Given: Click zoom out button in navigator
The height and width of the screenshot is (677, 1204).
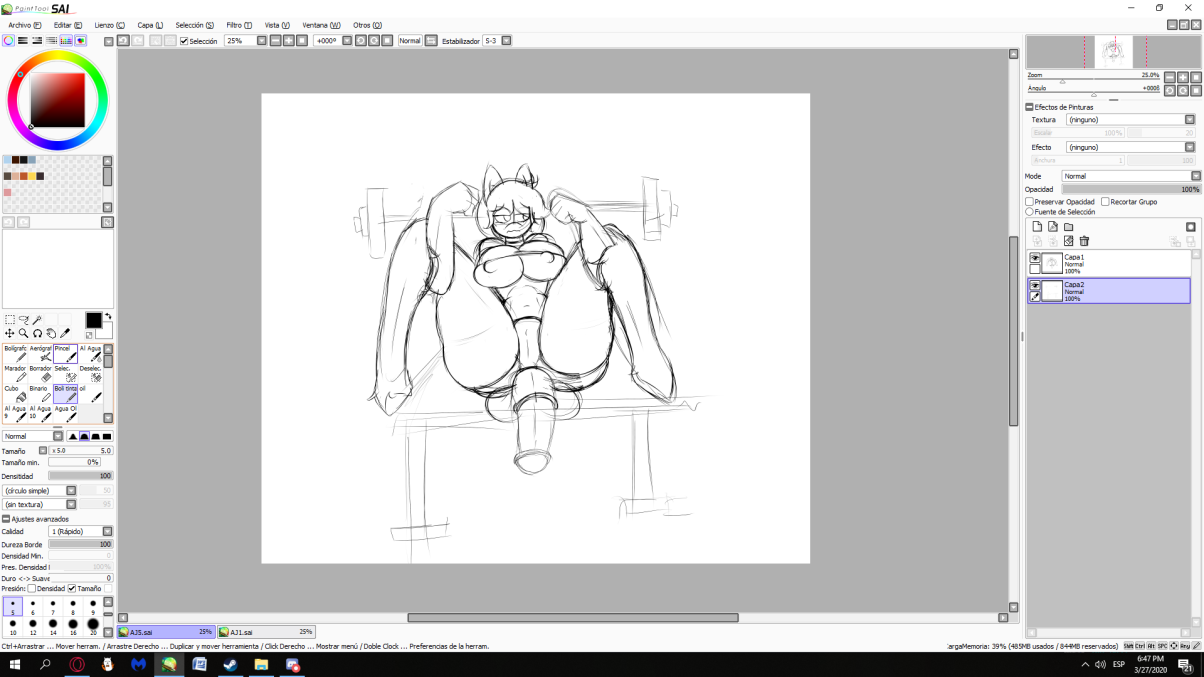Looking at the screenshot, I should 1169,77.
